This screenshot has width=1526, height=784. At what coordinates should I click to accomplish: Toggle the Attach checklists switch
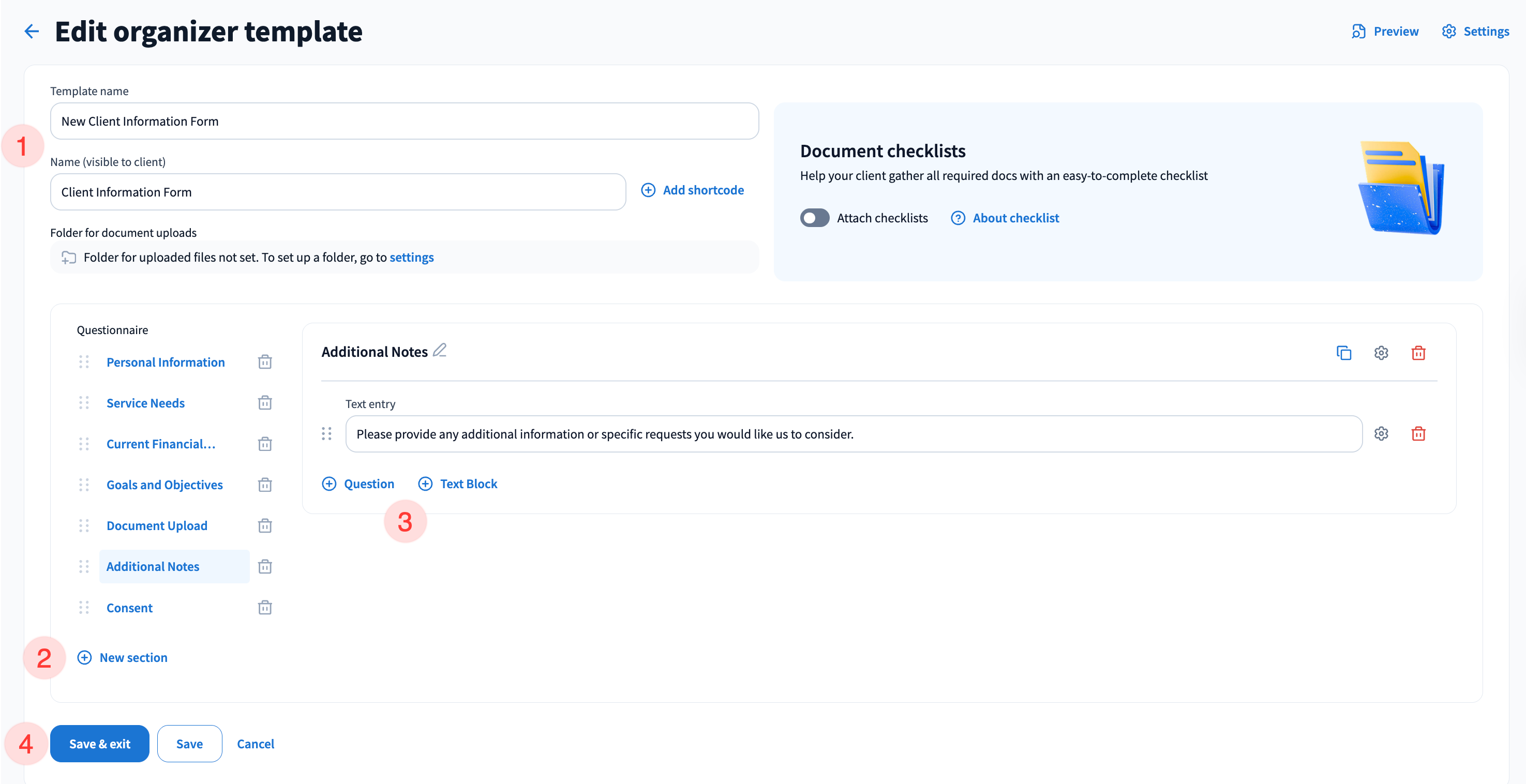point(815,218)
